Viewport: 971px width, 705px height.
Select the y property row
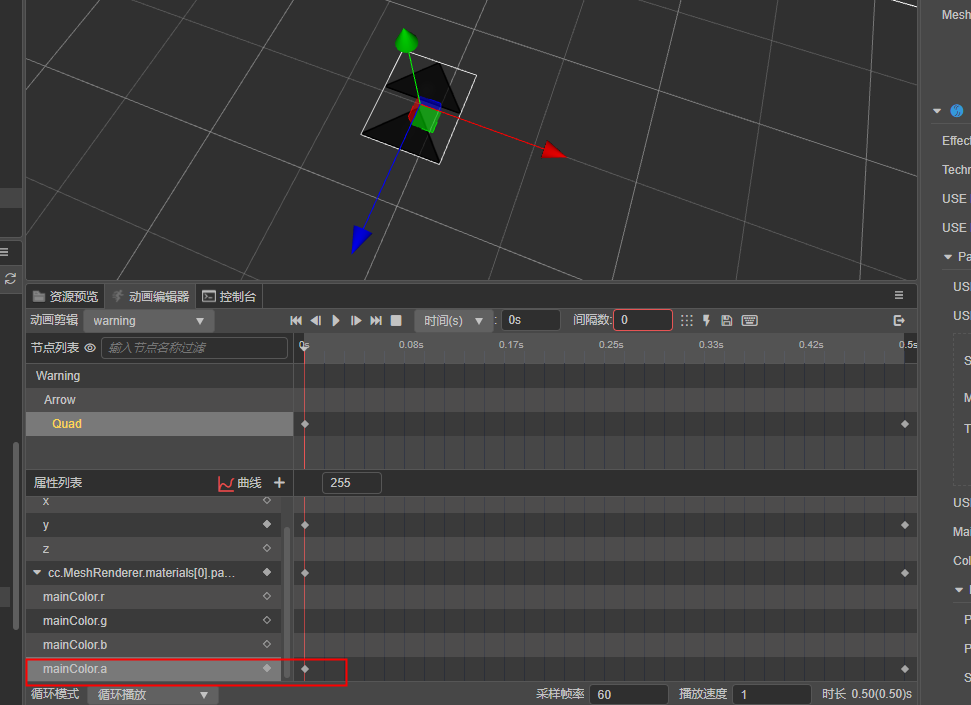click(154, 525)
